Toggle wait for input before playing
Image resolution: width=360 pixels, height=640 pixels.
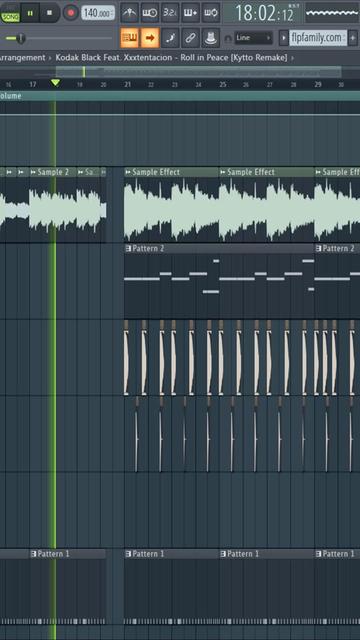click(x=150, y=13)
